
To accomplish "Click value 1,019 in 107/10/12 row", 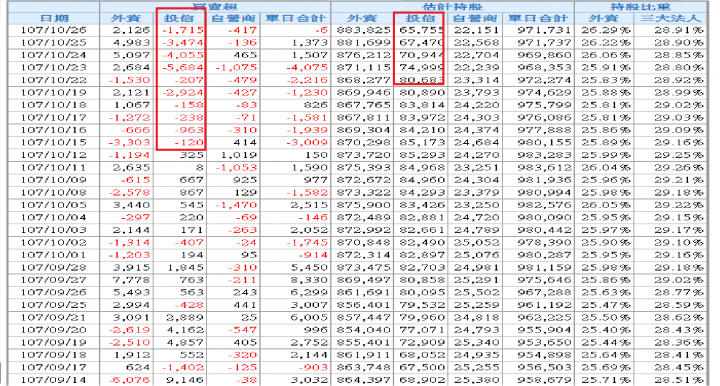I will click(x=237, y=155).
